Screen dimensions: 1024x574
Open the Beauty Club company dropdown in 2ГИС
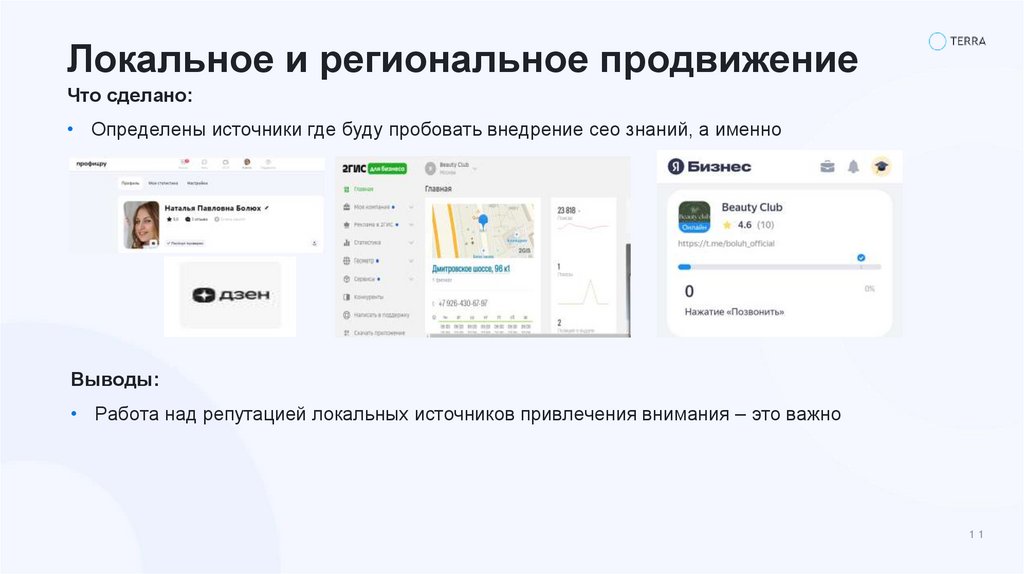tap(451, 168)
